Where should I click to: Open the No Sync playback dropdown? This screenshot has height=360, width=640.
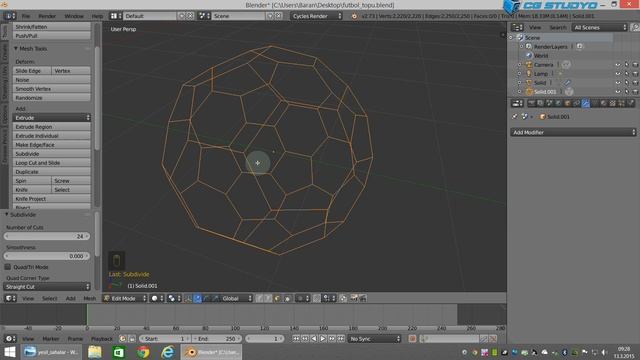374,339
